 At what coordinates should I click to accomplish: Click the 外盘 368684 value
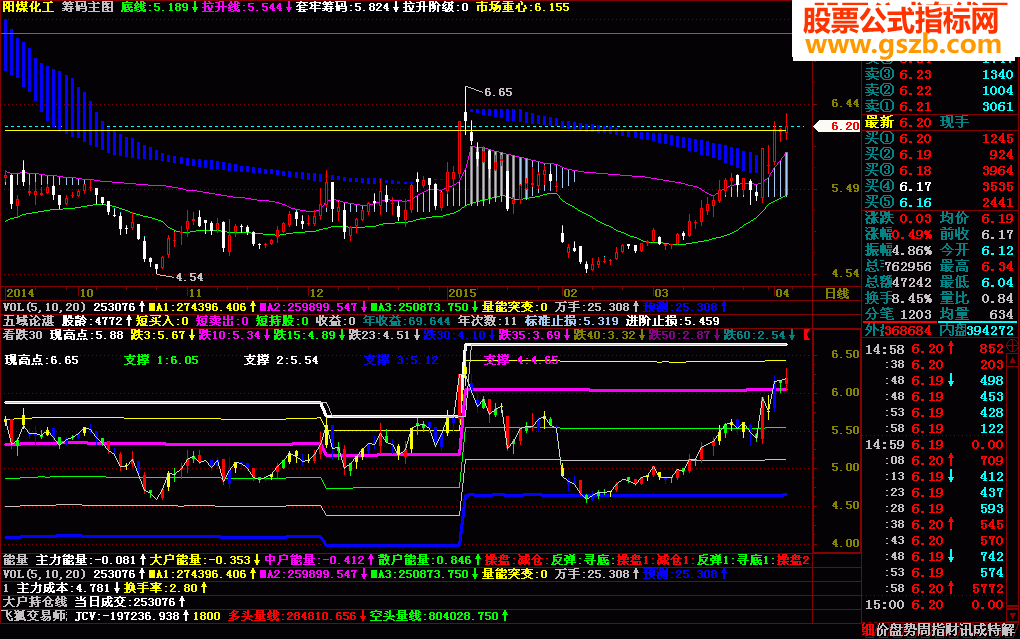coord(910,331)
